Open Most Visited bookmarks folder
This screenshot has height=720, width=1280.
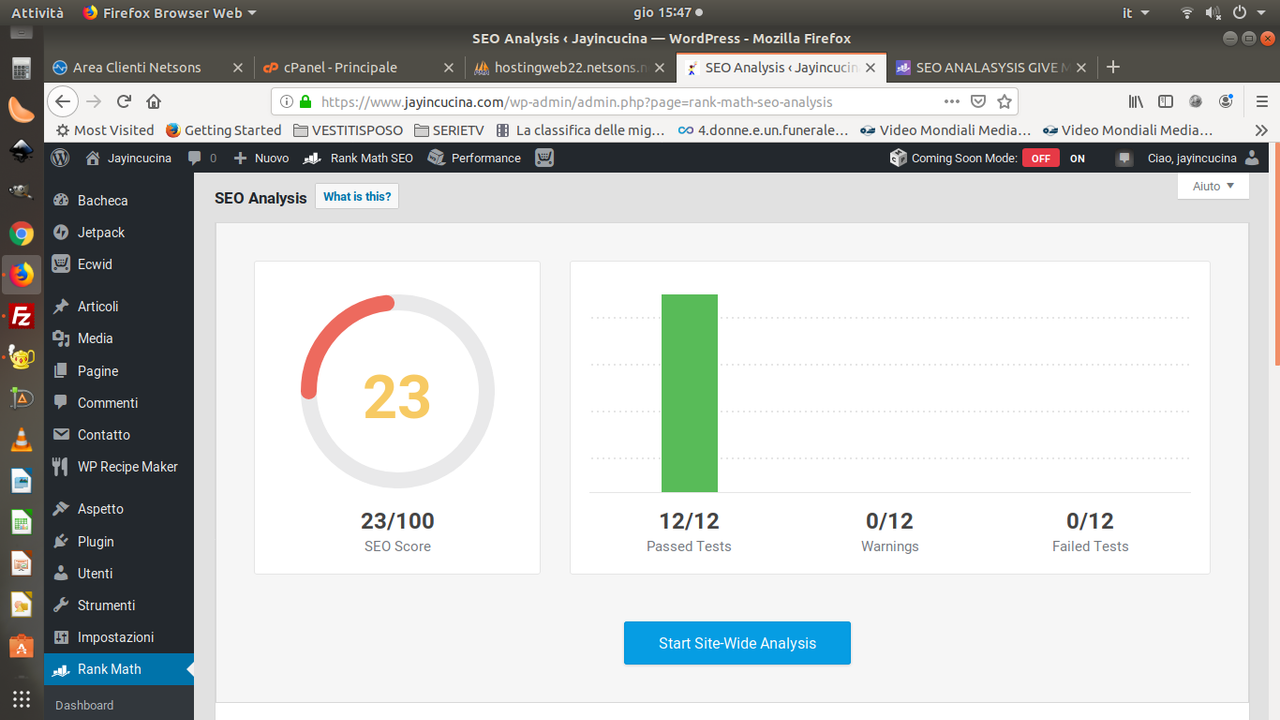pyautogui.click(x=105, y=130)
